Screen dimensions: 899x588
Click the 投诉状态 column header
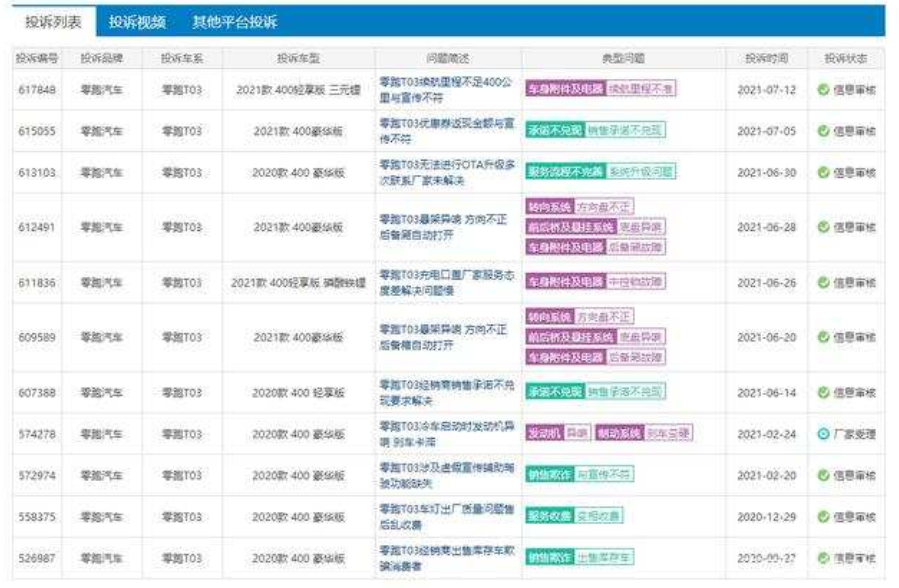[x=846, y=58]
